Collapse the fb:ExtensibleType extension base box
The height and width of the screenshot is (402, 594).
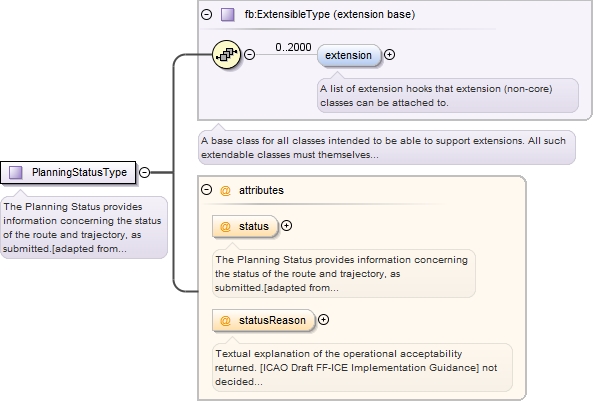point(206,15)
